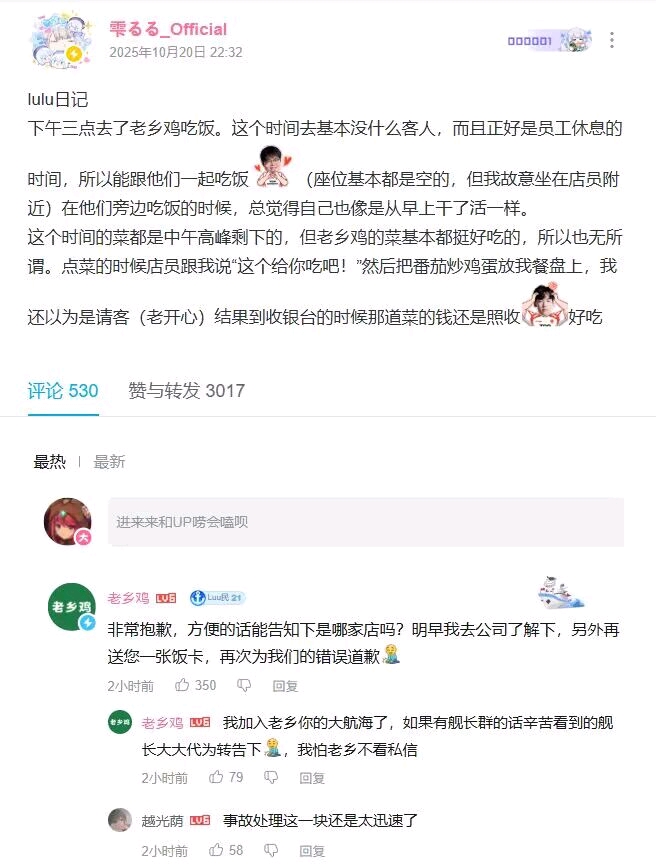Reply to the 老乡鸡 apology comment
Image resolution: width=656 pixels, height=864 pixels.
pos(285,685)
